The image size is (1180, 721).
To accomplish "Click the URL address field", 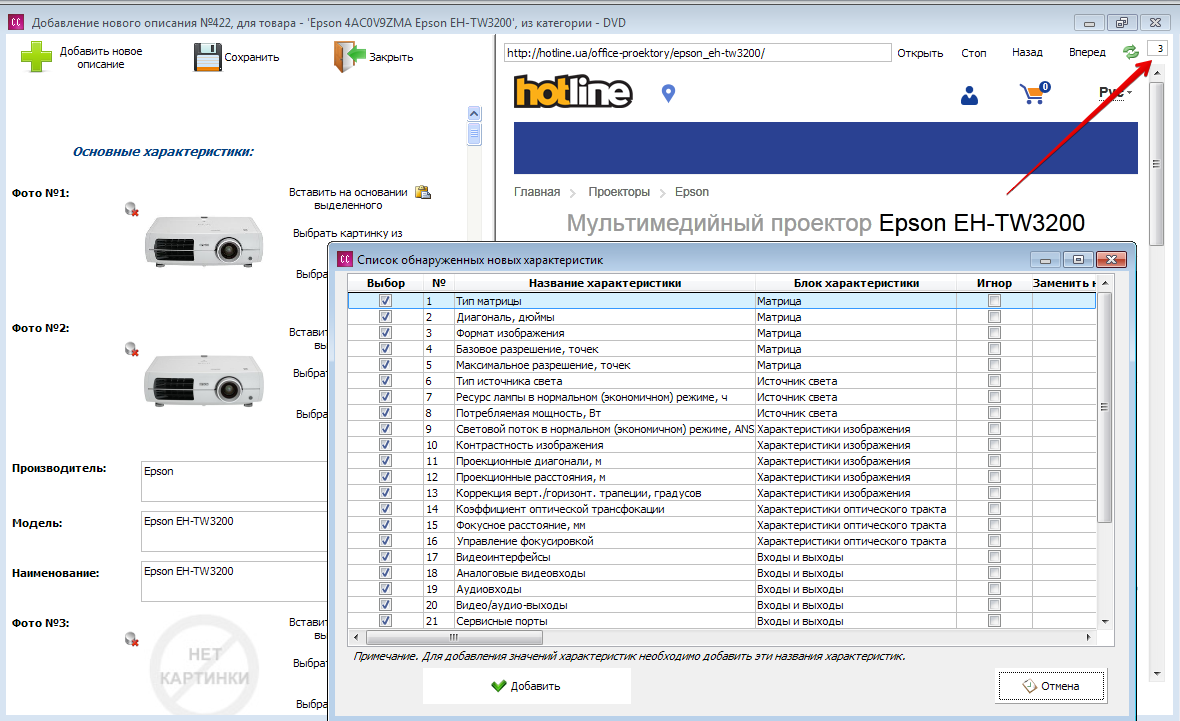I will coord(697,53).
